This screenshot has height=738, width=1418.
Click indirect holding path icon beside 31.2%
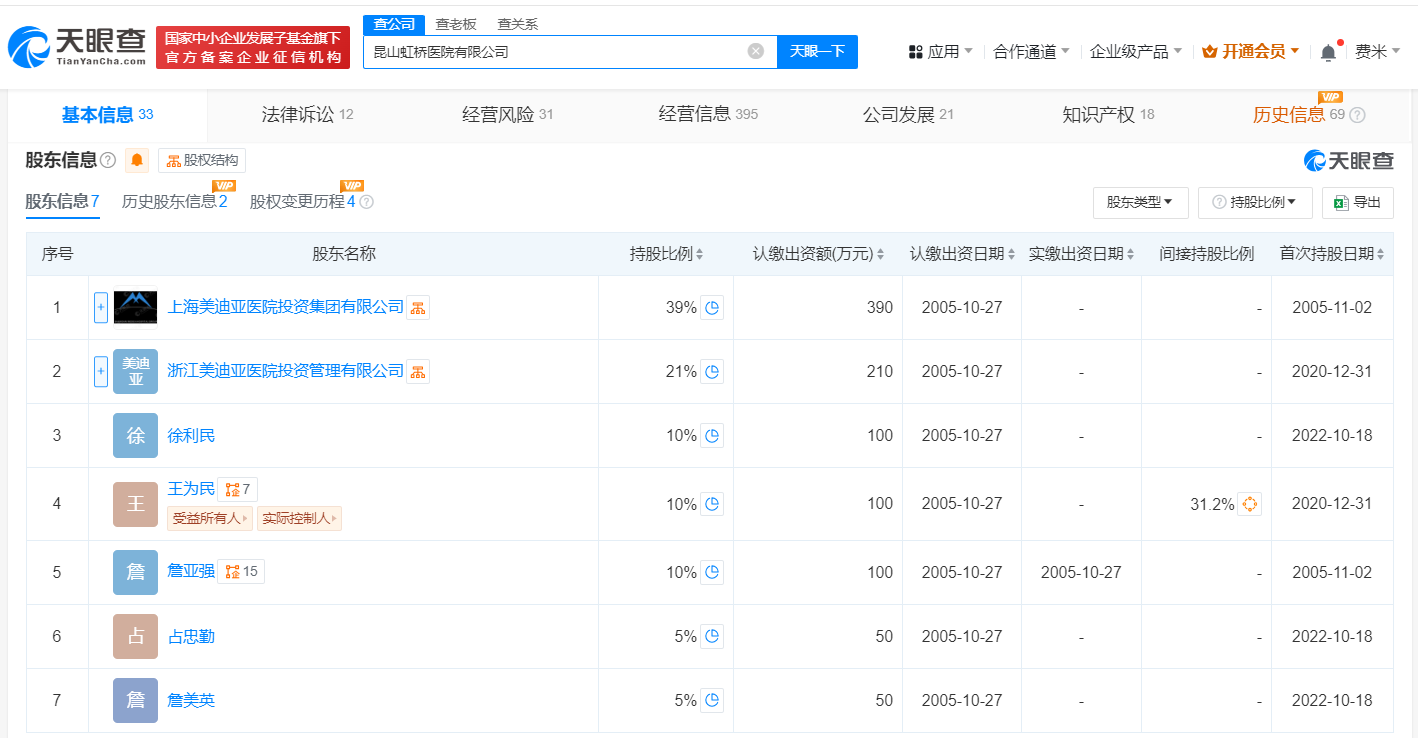coord(1249,504)
